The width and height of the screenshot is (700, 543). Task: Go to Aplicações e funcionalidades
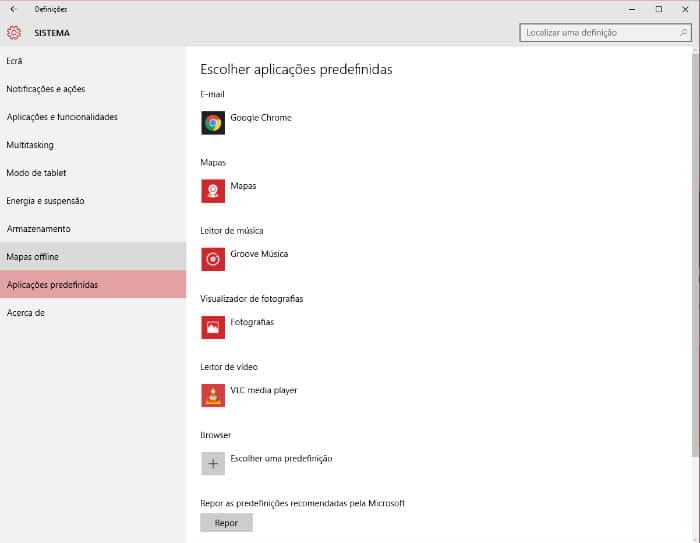pos(93,117)
